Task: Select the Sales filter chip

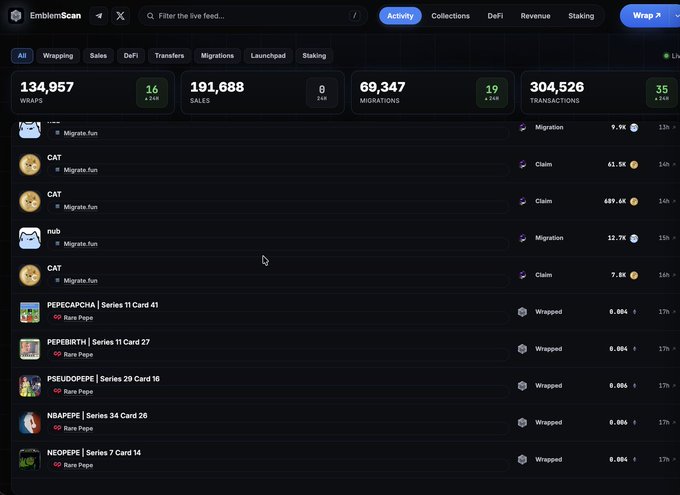Action: [x=98, y=56]
